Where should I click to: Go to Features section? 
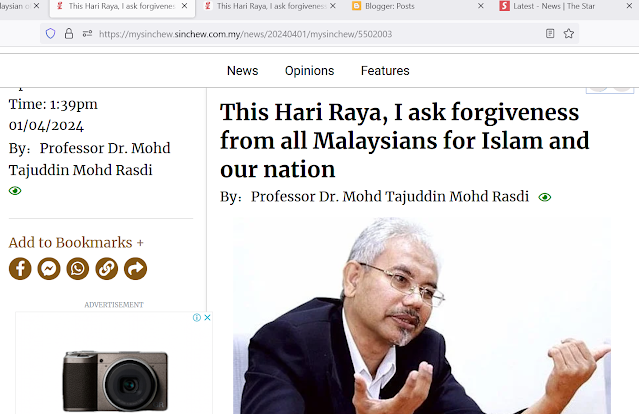[385, 70]
